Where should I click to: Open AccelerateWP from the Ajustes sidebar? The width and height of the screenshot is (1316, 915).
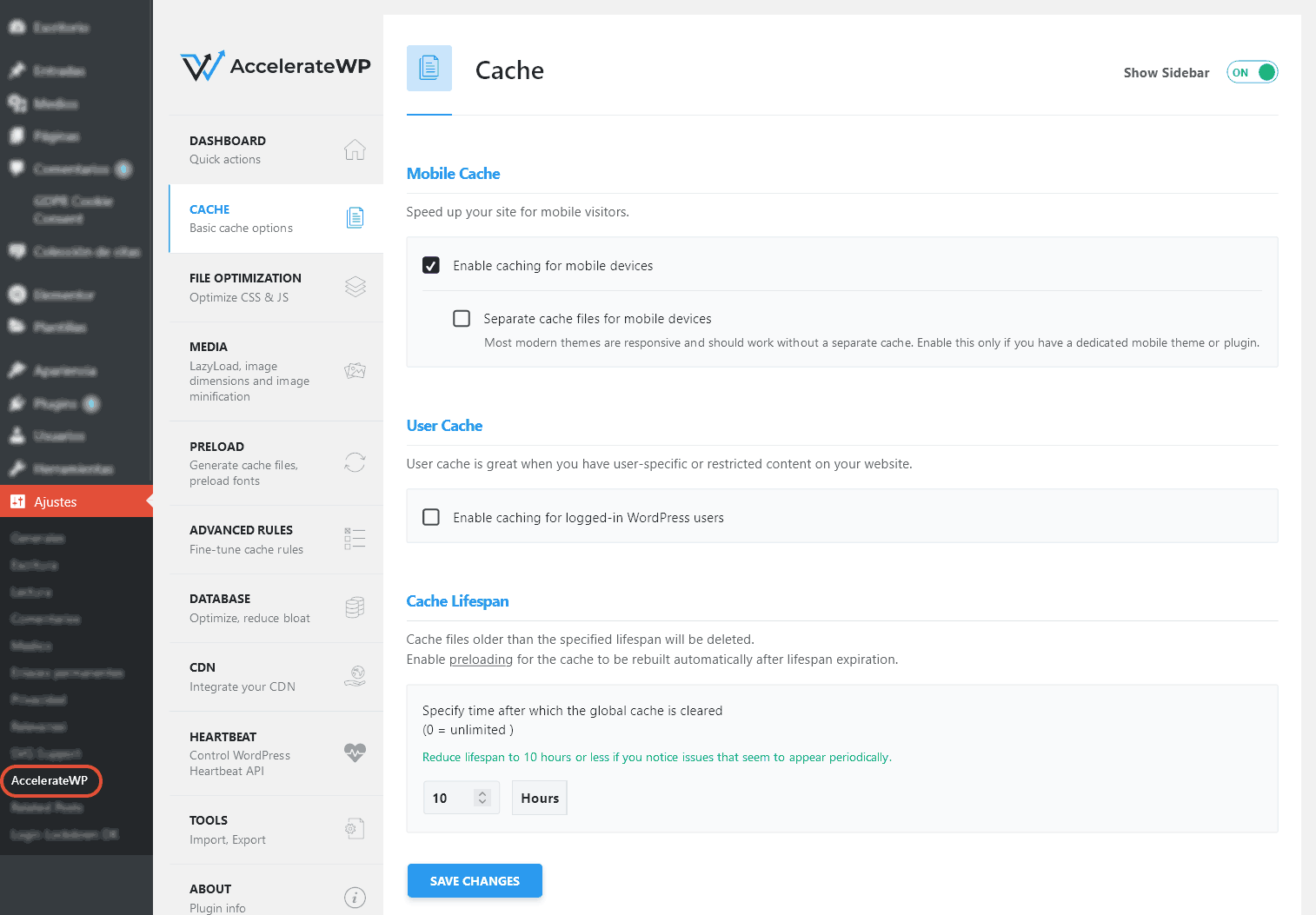pyautogui.click(x=50, y=780)
